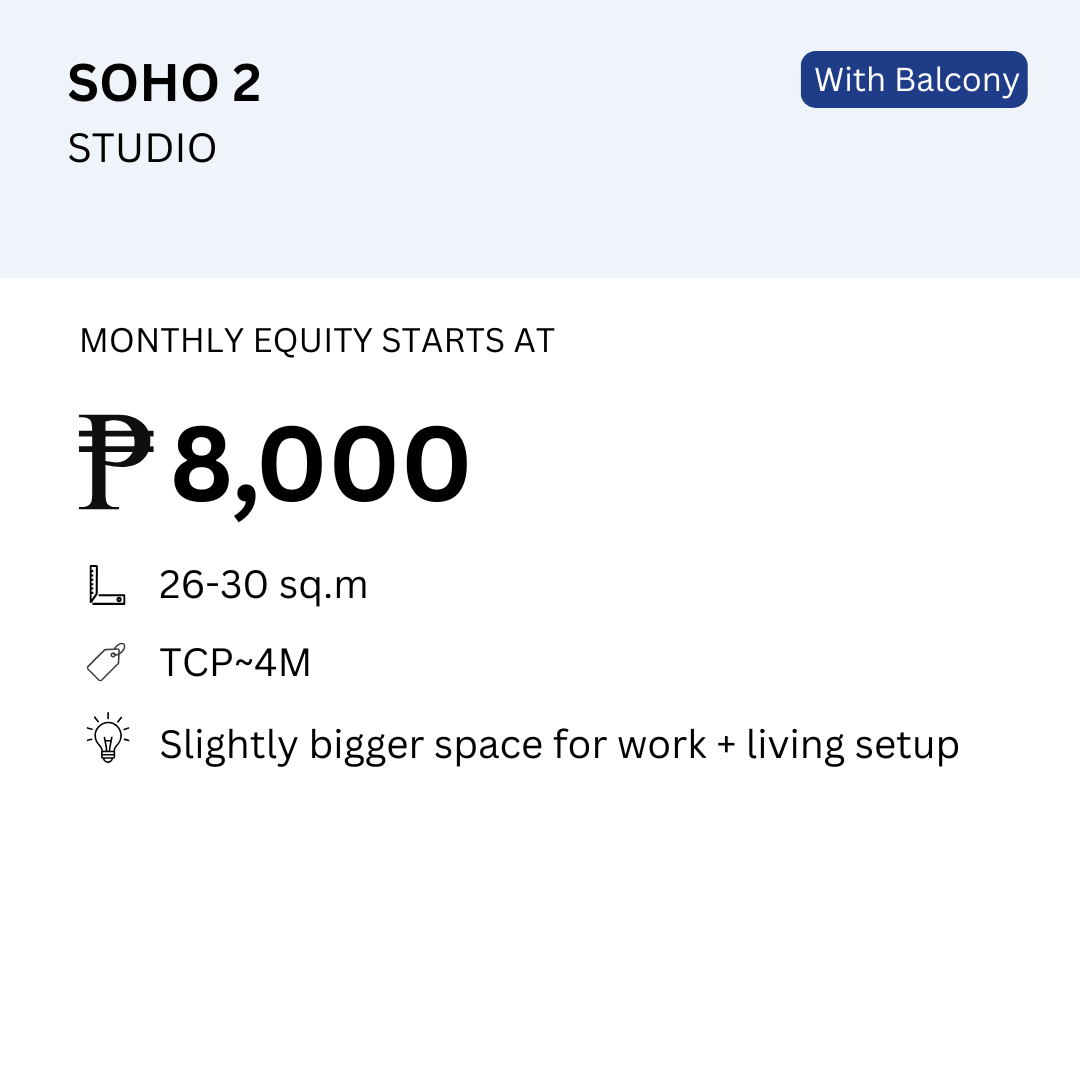
Task: Click the price tag icon
Action: (x=107, y=663)
